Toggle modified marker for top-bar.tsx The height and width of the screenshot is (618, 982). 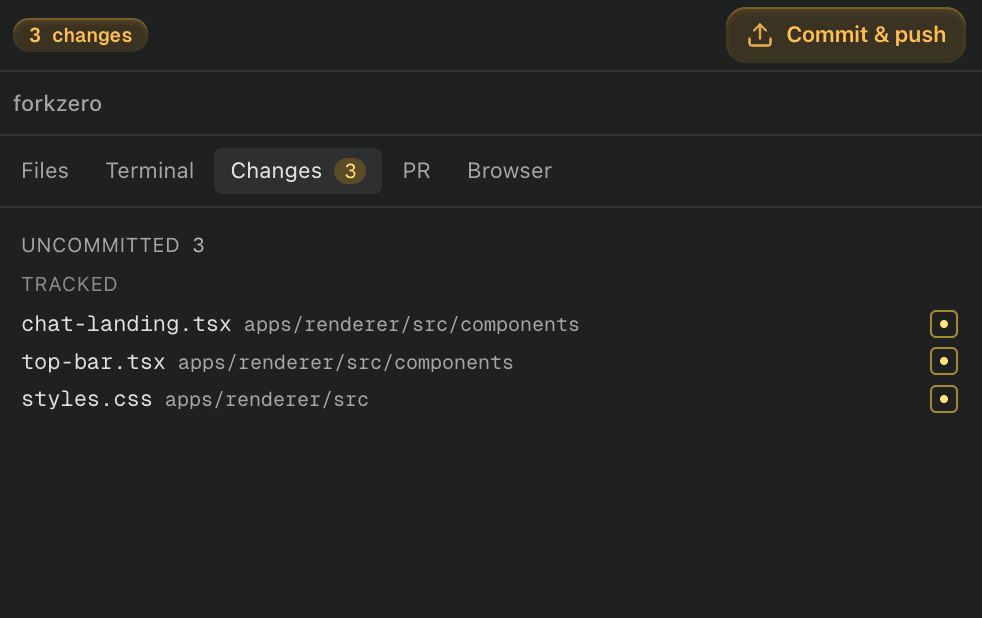944,361
